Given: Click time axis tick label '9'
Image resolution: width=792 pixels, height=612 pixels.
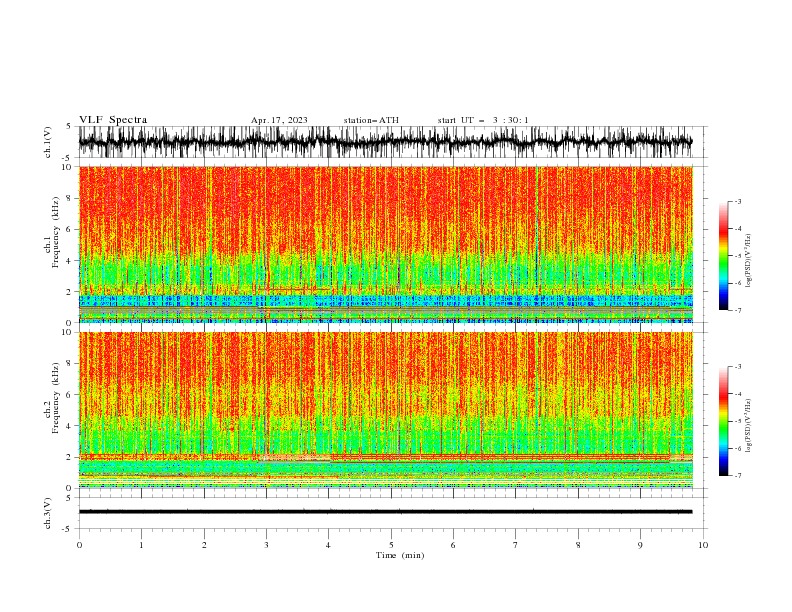Looking at the screenshot, I should point(640,545).
